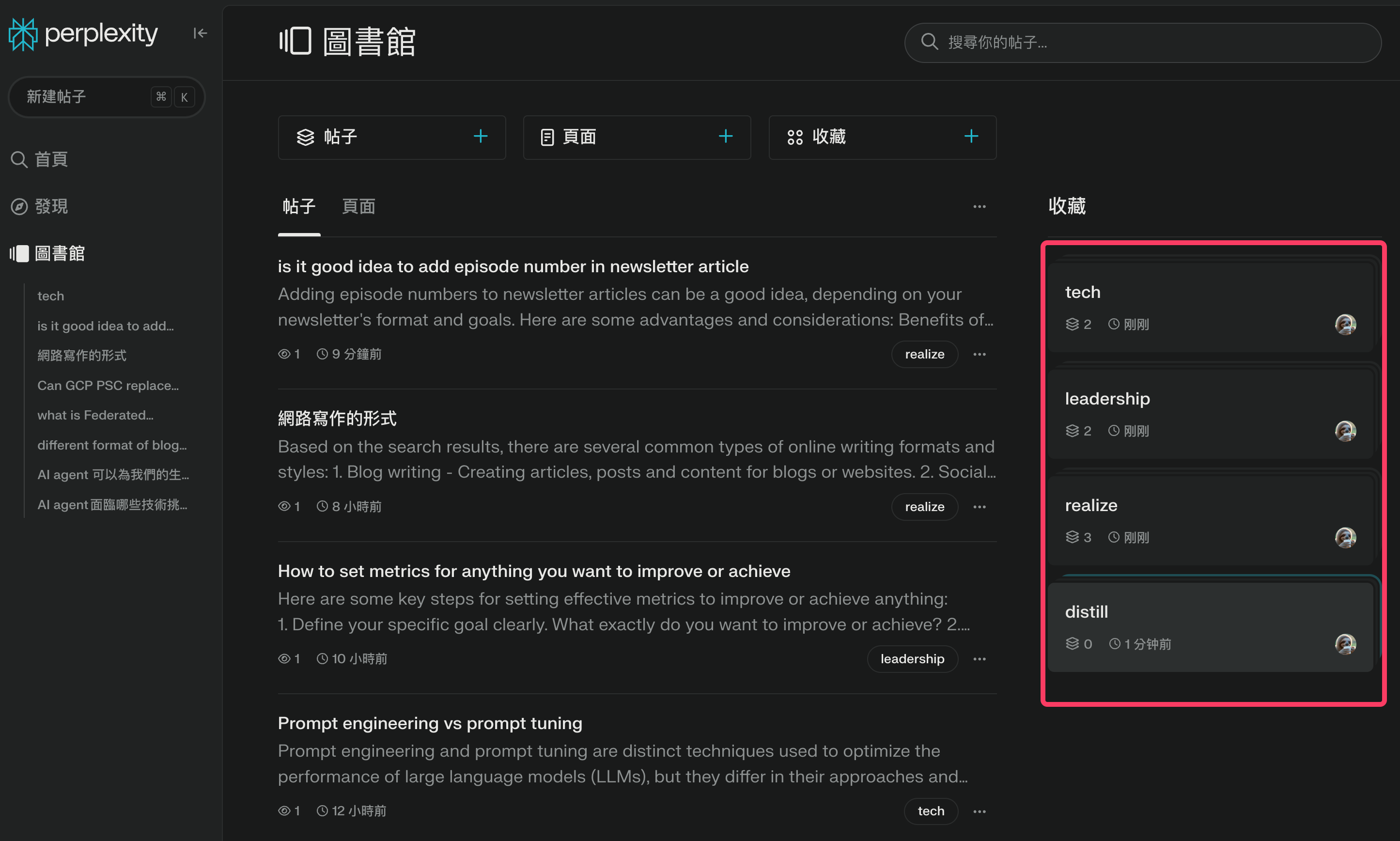Open the episode number newsletter post
The width and height of the screenshot is (1400, 841).
(x=513, y=267)
